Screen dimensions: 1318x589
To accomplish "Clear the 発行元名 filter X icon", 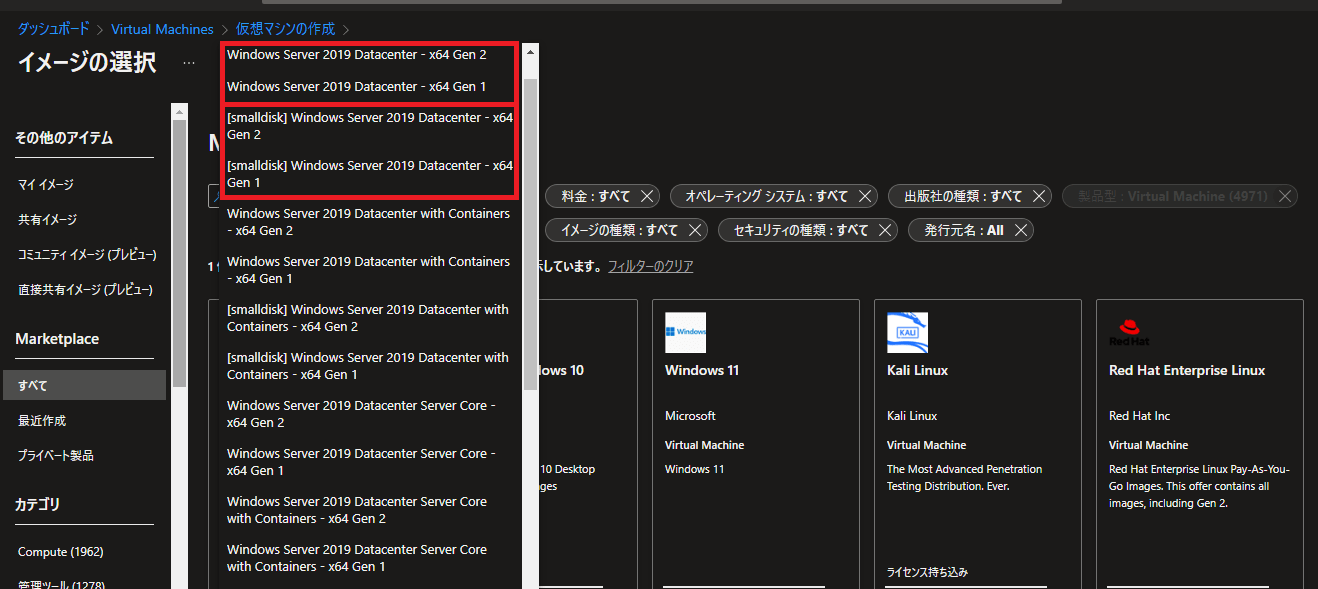I will point(1021,230).
